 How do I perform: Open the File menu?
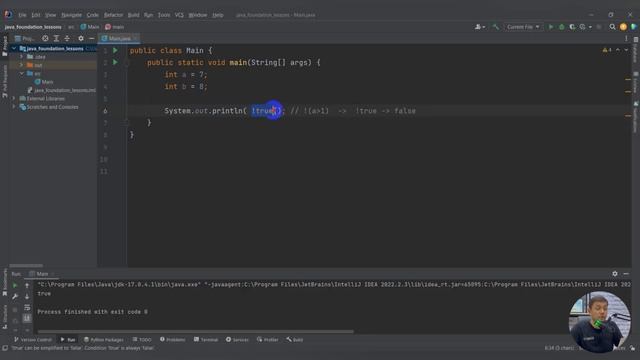(22, 15)
